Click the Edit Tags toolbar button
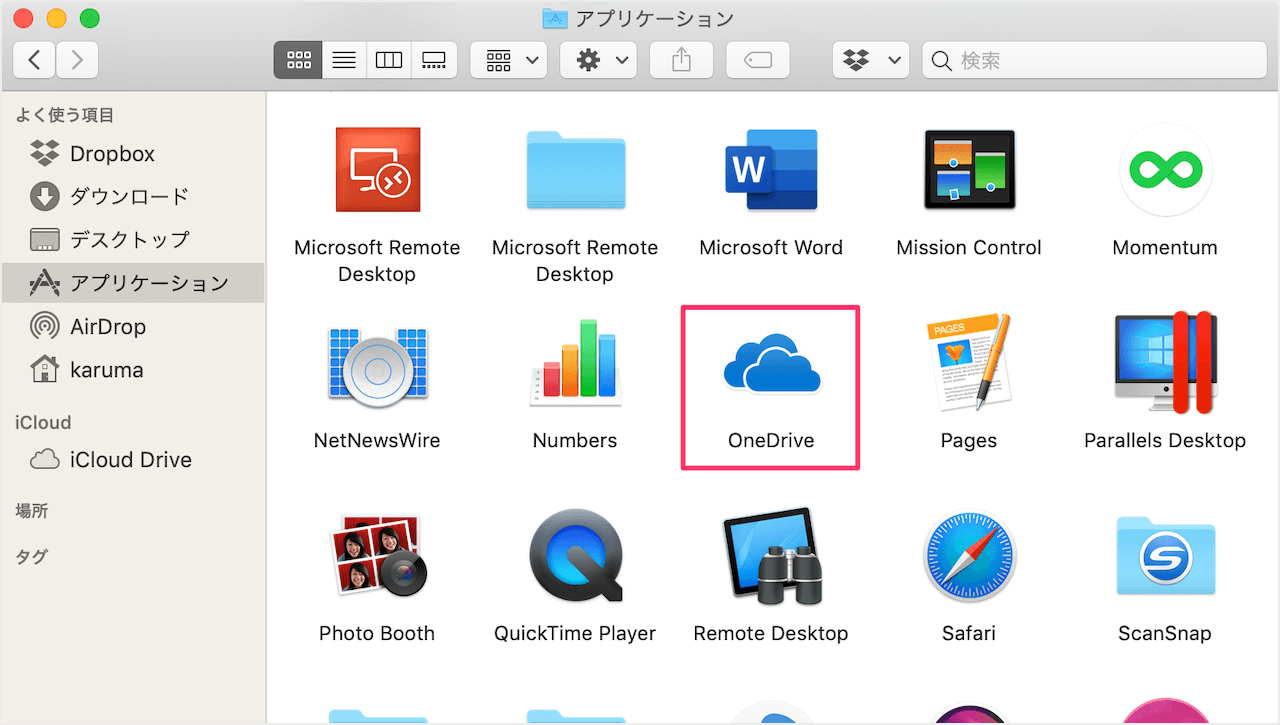This screenshot has width=1280, height=725. point(758,60)
